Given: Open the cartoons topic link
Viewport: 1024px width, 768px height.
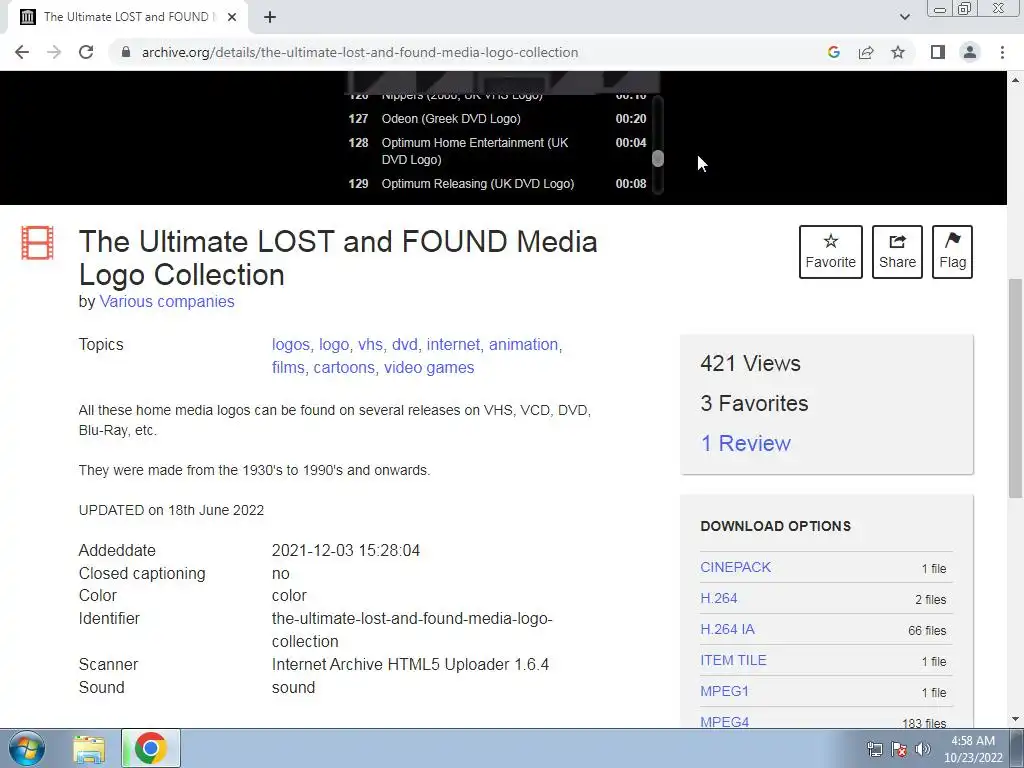Looking at the screenshot, I should (x=344, y=368).
